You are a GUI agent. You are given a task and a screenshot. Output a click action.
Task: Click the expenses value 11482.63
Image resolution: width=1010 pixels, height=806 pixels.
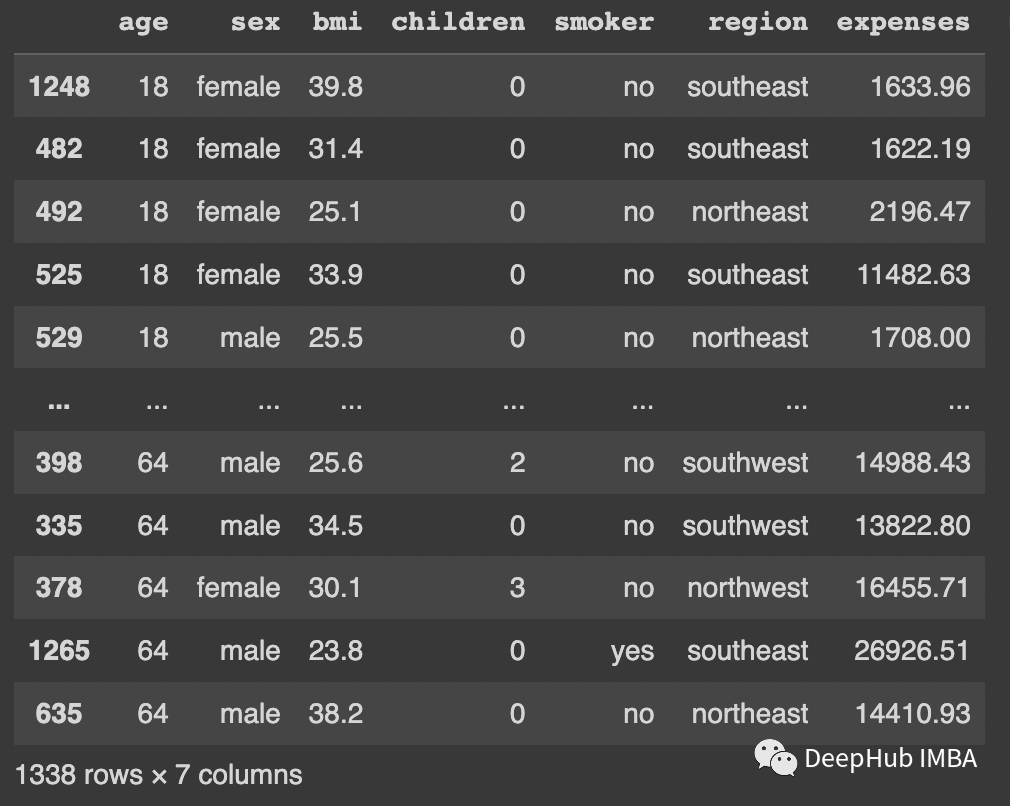[x=913, y=275]
